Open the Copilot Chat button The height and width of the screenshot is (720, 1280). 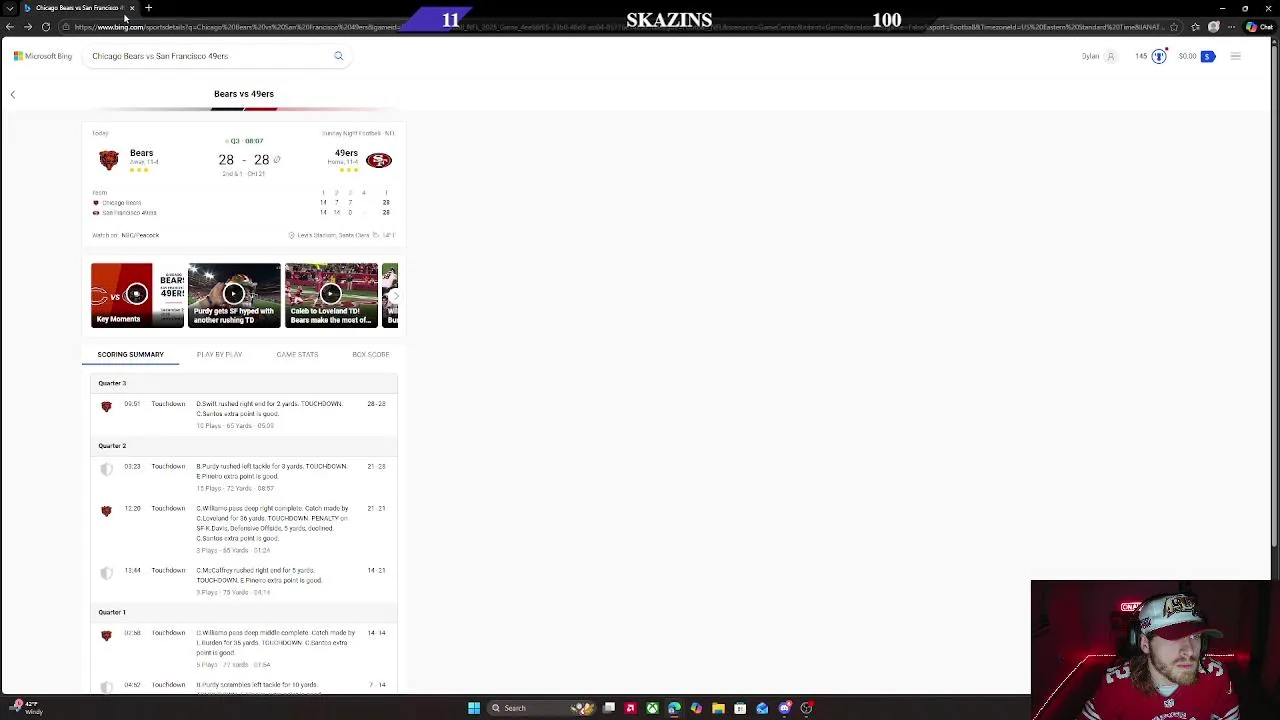pyautogui.click(x=1258, y=27)
